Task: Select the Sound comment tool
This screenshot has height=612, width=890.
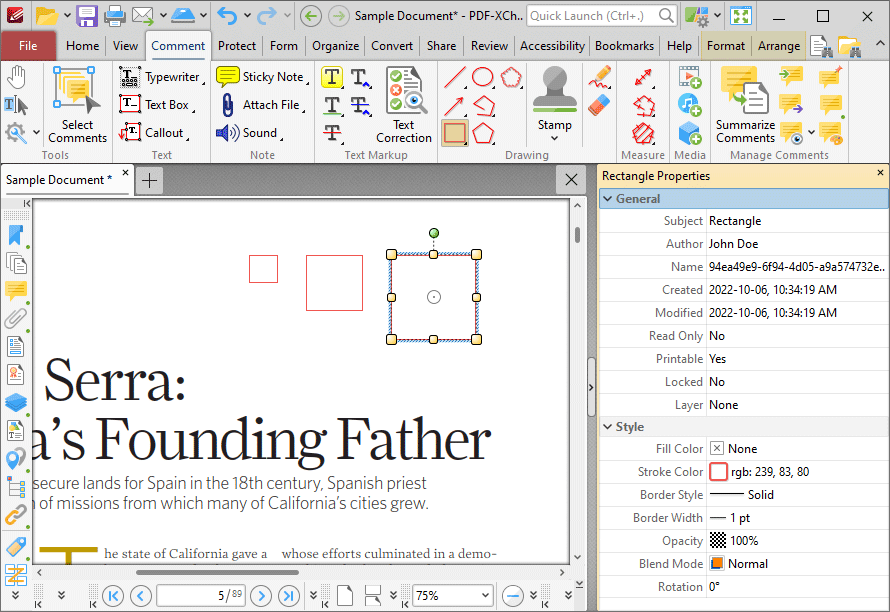Action: (249, 132)
